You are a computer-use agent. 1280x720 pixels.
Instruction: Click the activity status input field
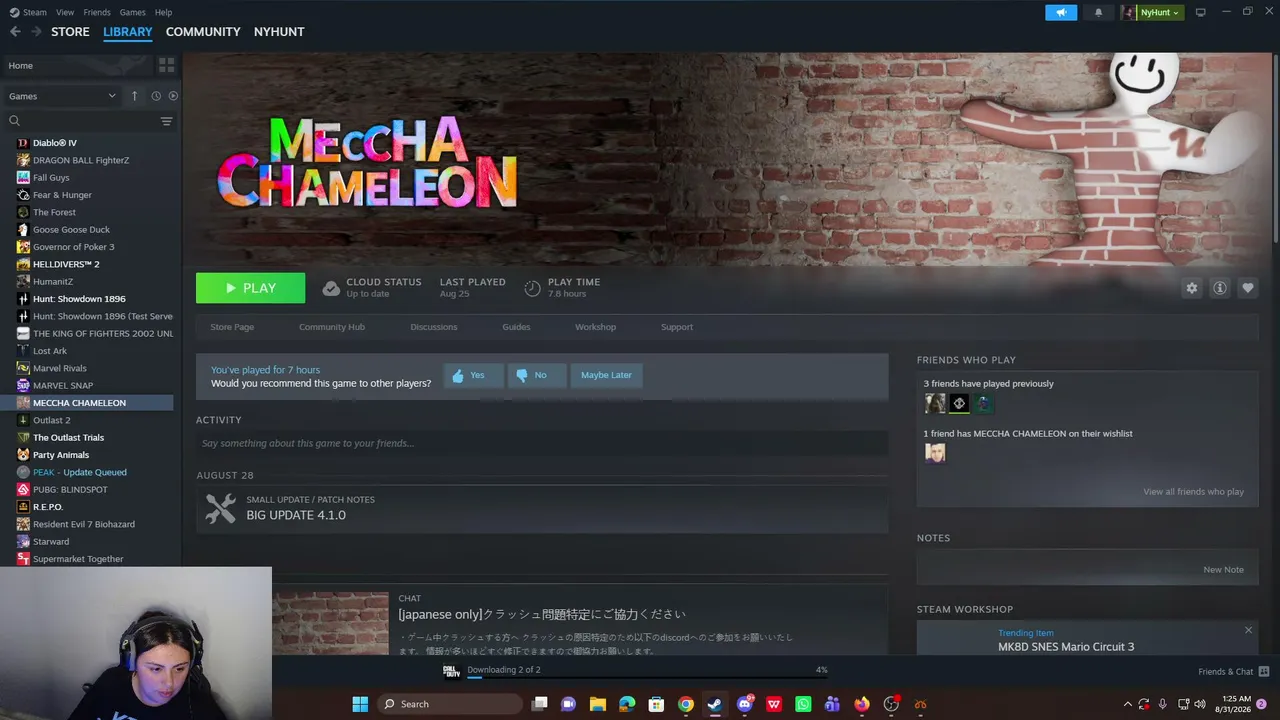tap(542, 443)
